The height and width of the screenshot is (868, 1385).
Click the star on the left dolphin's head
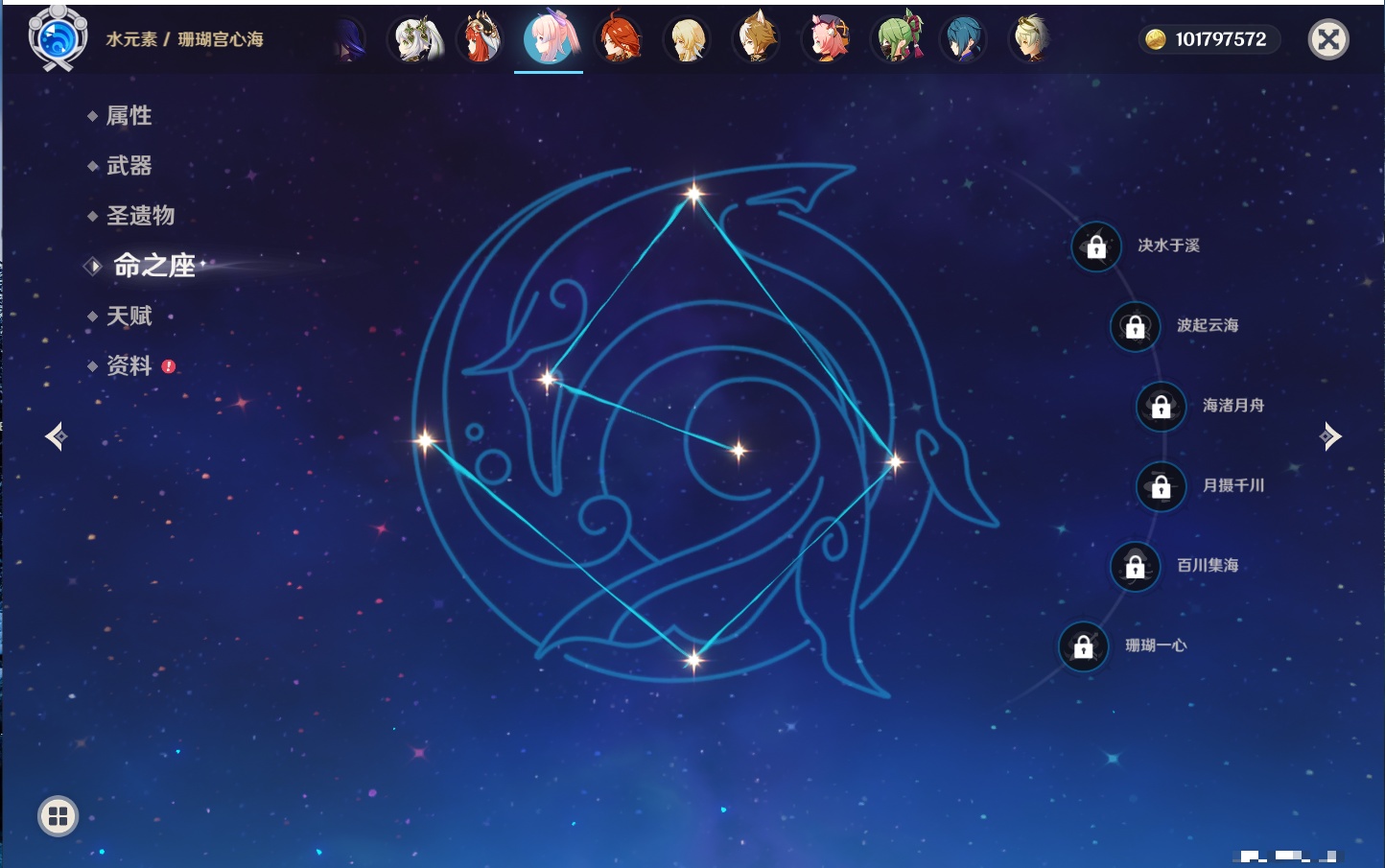tap(548, 380)
